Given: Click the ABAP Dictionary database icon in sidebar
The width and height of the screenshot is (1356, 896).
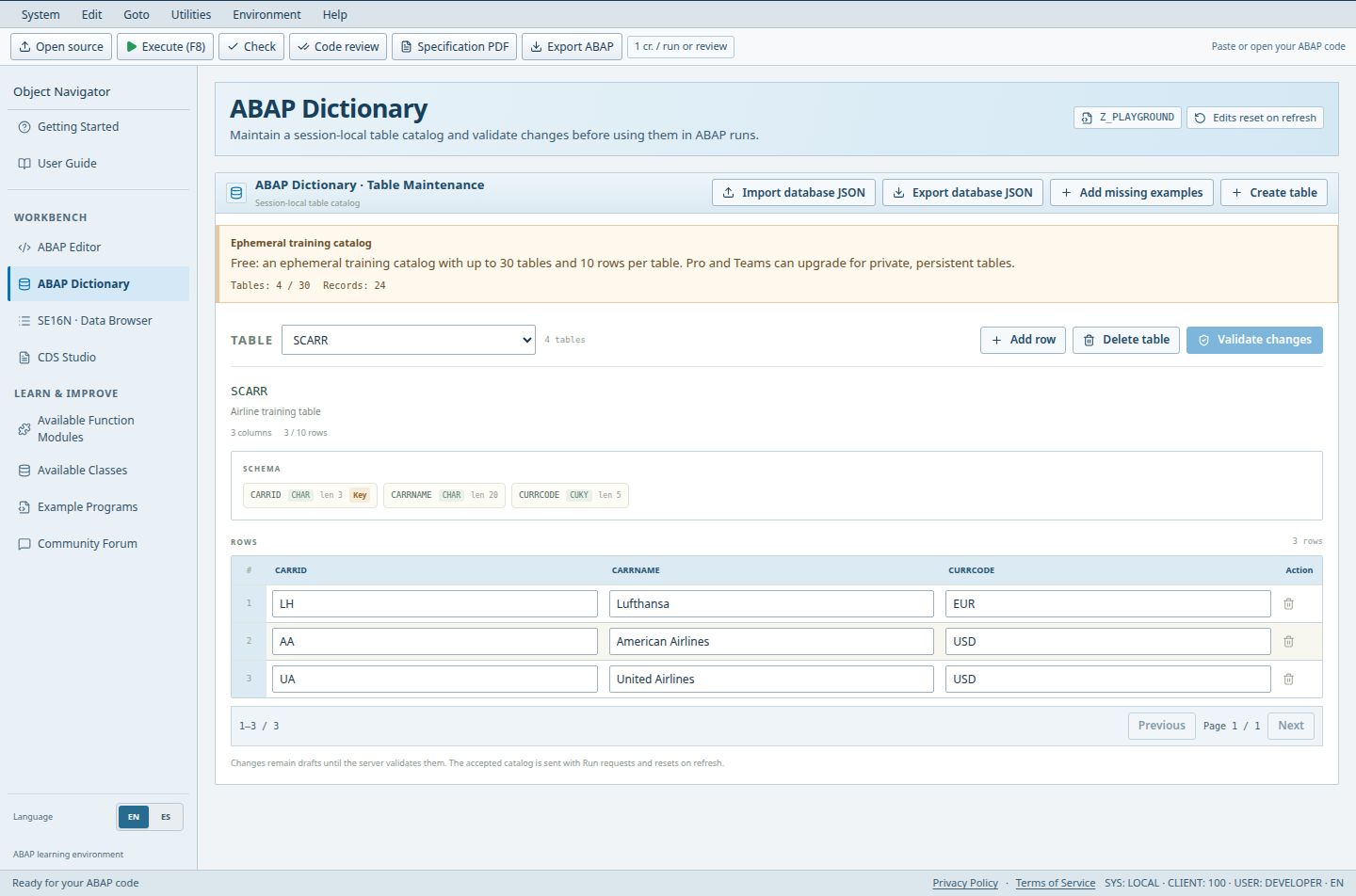Looking at the screenshot, I should point(24,284).
